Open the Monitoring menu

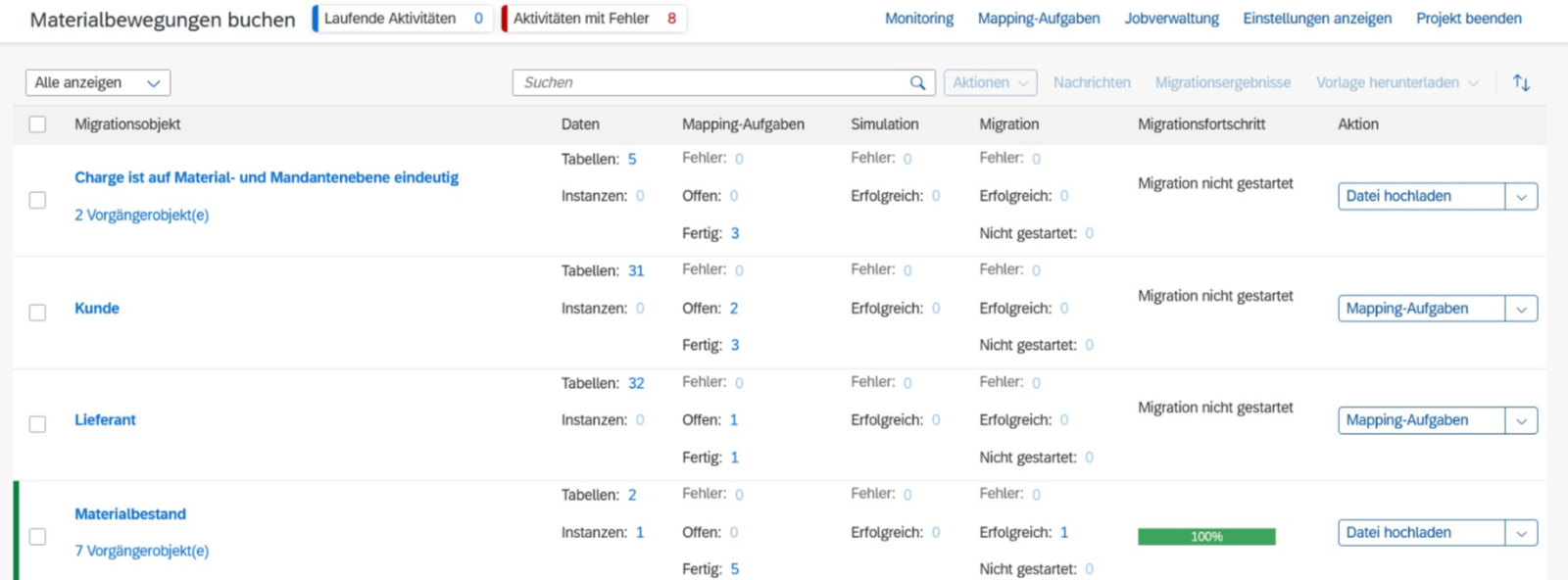pyautogui.click(x=919, y=19)
